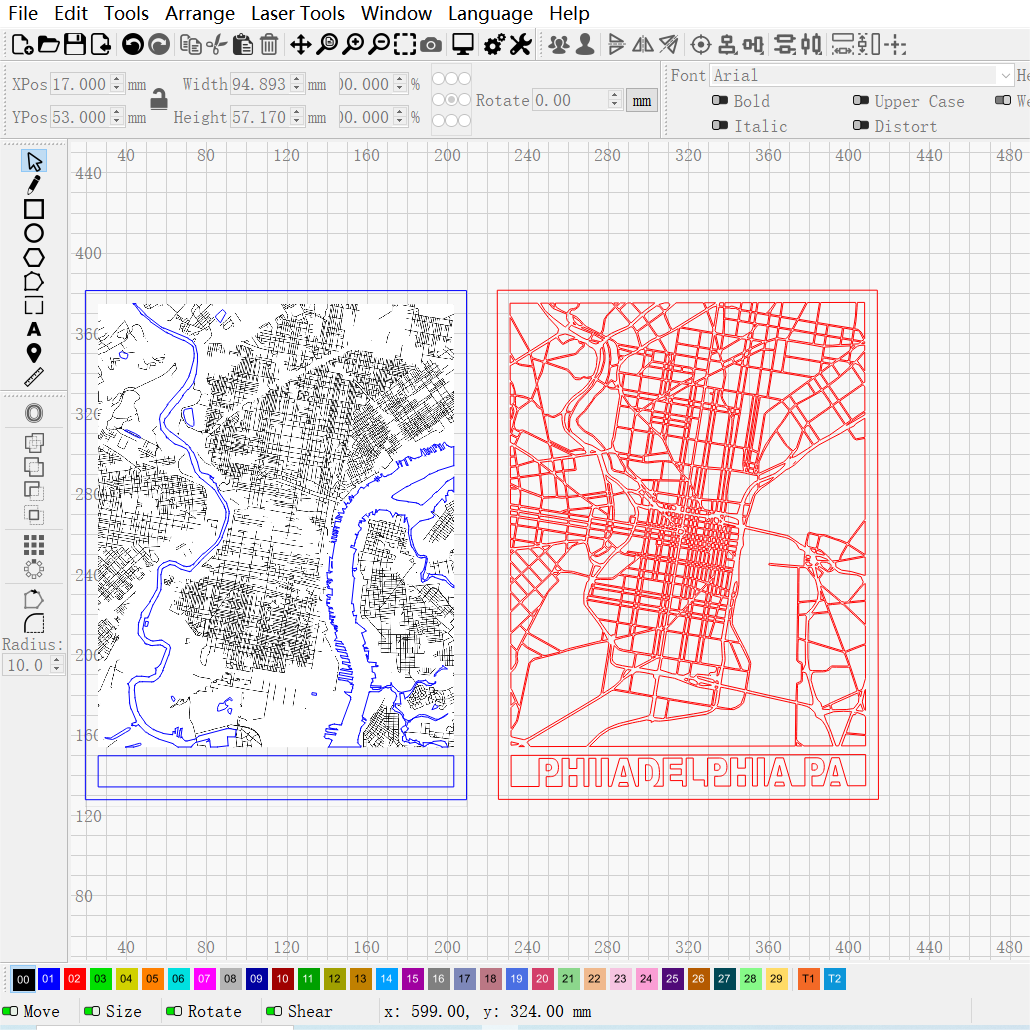Select the Draw lines pencil tool
The width and height of the screenshot is (1030, 1030).
(34, 185)
